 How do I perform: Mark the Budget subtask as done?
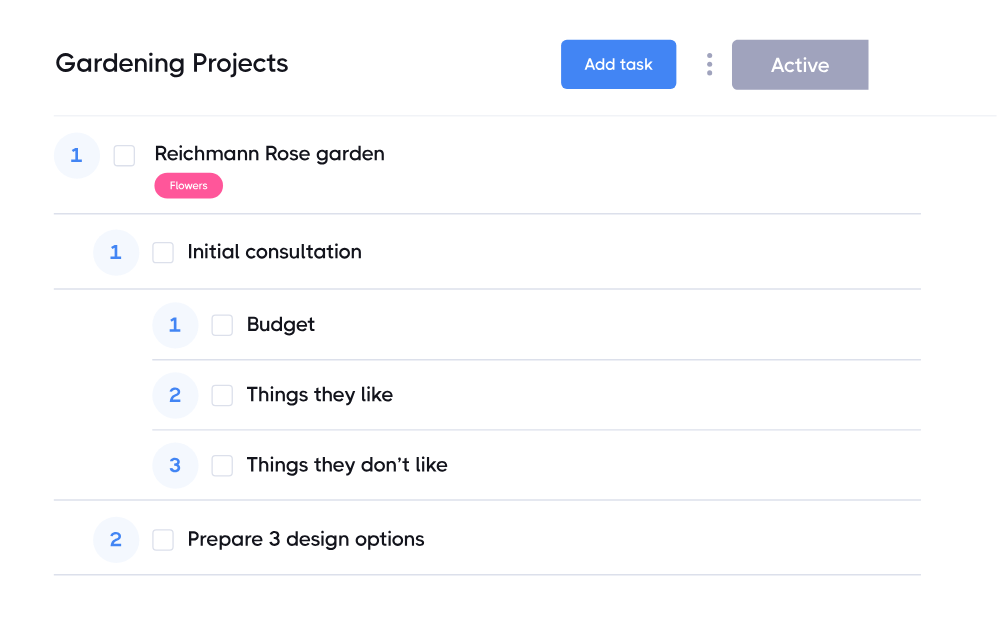click(x=222, y=325)
